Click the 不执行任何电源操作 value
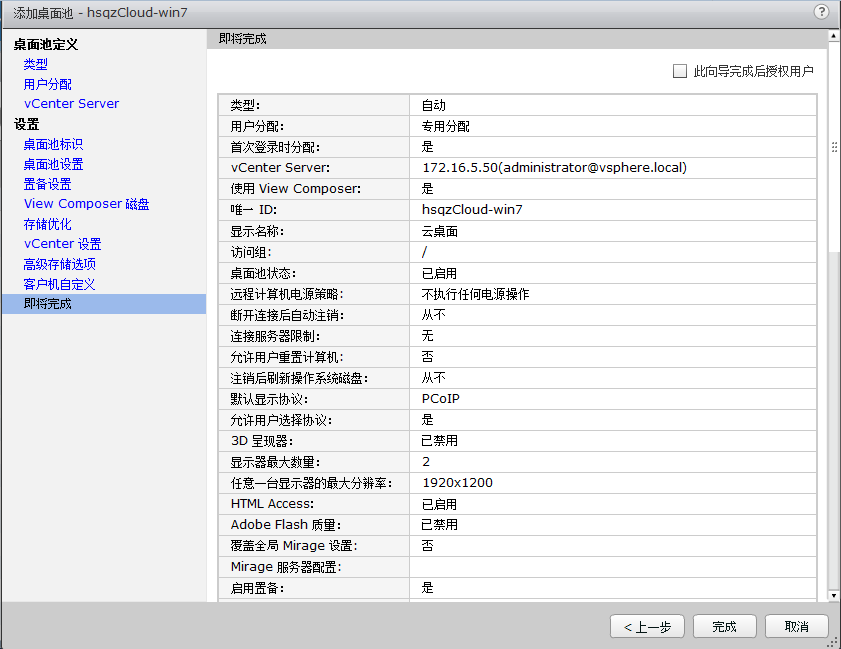The image size is (841, 649). pyautogui.click(x=475, y=294)
